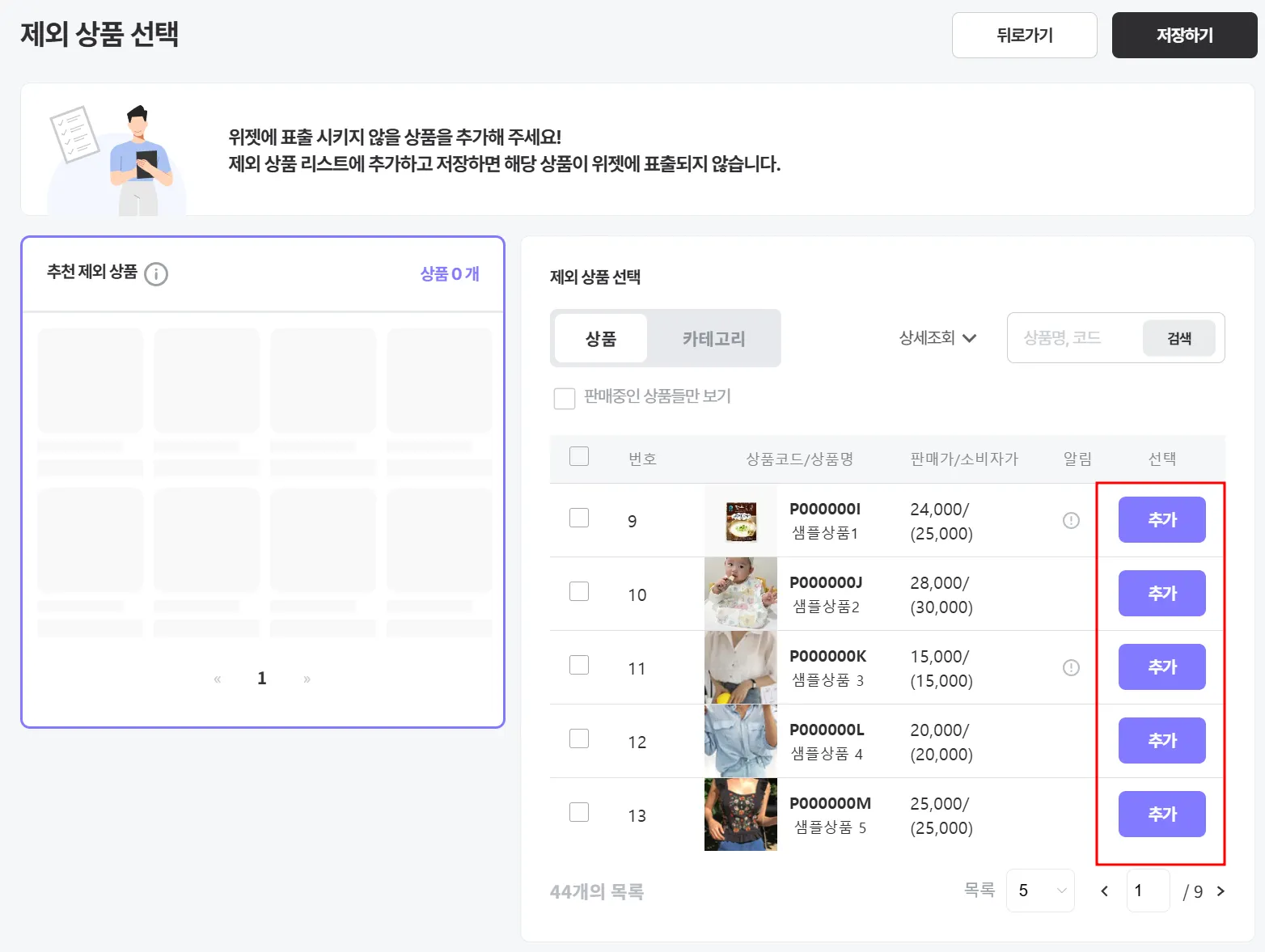Open the denim shirt thumbnail for P000000L
This screenshot has height=952, width=1265.
741,741
